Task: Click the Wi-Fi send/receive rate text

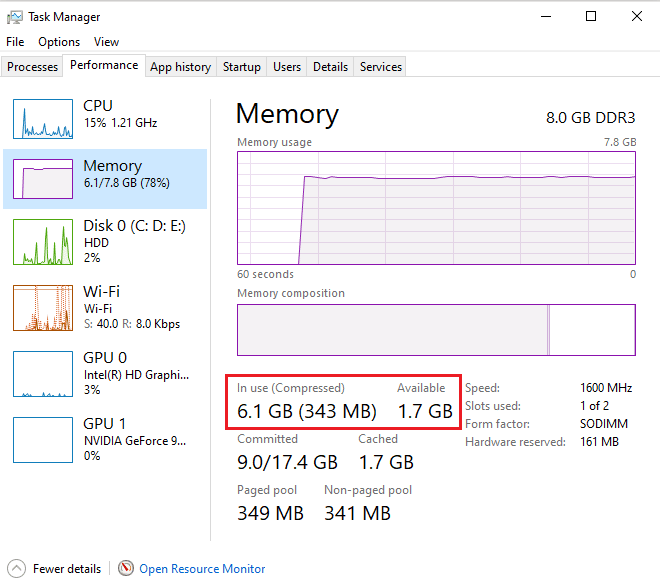Action: pos(132,324)
